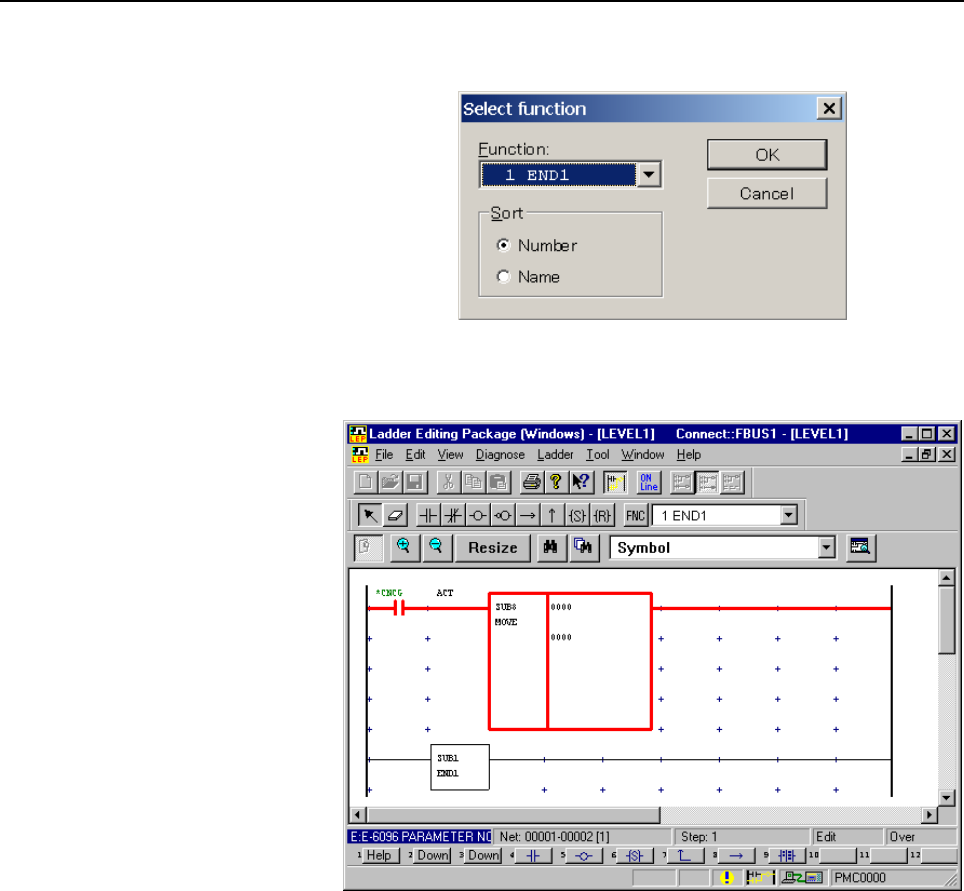The height and width of the screenshot is (891, 964).
Task: Open search with the binoculars icon
Action: (548, 547)
